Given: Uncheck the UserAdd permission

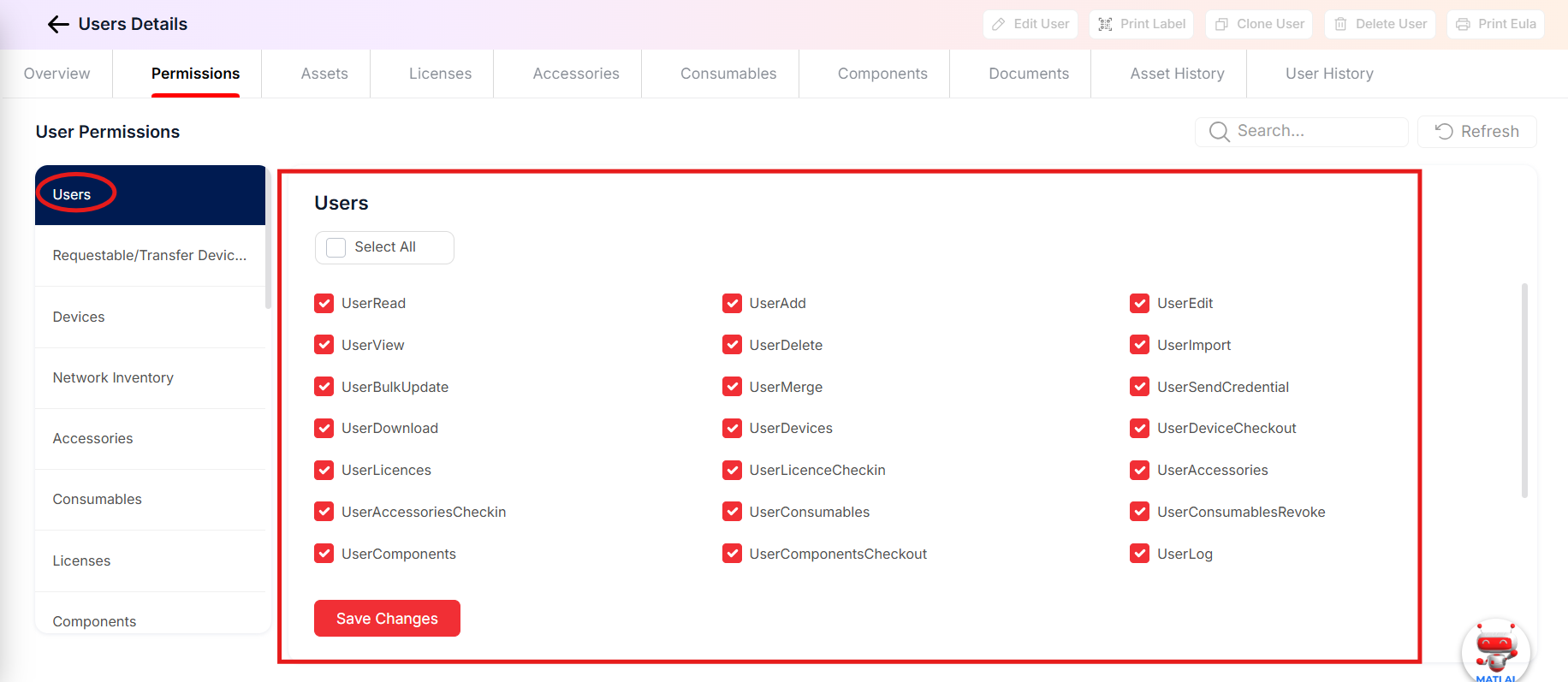Looking at the screenshot, I should pos(732,303).
